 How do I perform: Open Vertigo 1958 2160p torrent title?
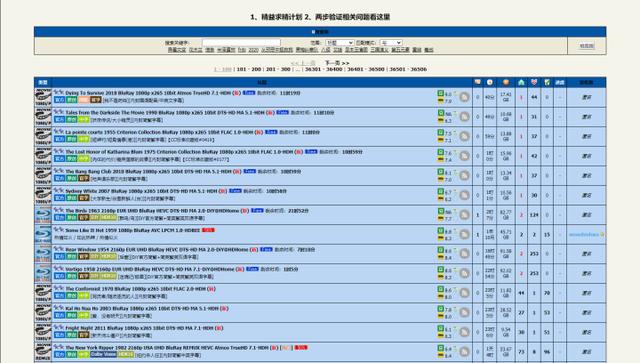150,269
